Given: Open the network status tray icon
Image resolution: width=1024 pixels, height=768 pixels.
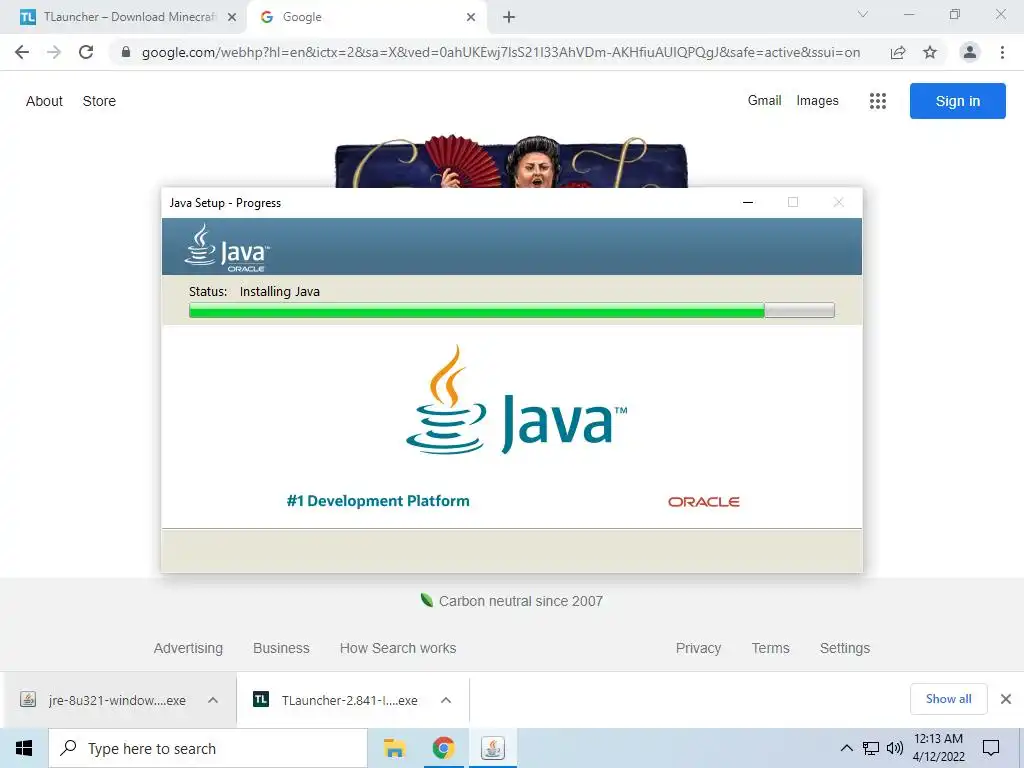Looking at the screenshot, I should point(871,748).
